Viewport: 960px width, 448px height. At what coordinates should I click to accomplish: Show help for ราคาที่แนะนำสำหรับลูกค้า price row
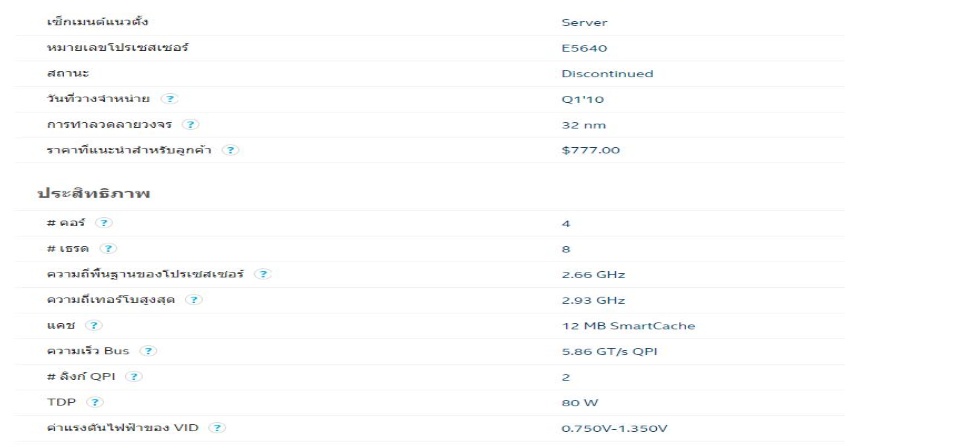click(230, 150)
